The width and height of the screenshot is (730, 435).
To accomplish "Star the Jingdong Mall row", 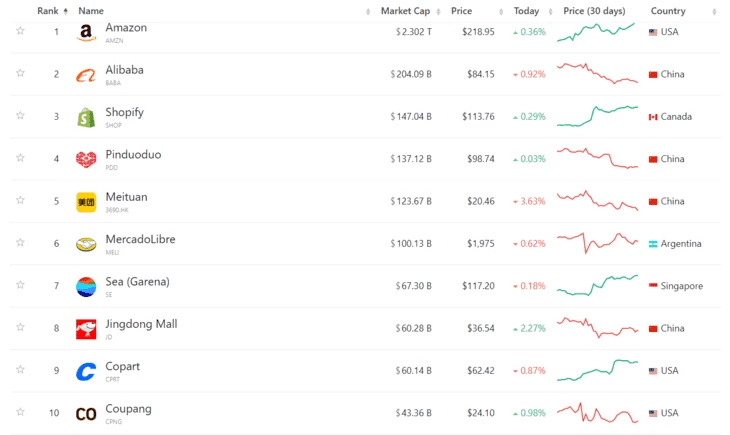I will pyautogui.click(x=20, y=327).
